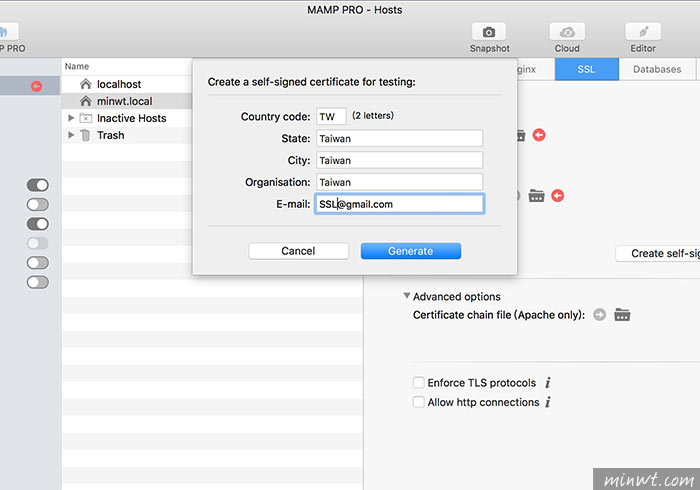Screen dimensions: 700x490
Task: Click the house icon beside localhost
Action: pyautogui.click(x=86, y=84)
